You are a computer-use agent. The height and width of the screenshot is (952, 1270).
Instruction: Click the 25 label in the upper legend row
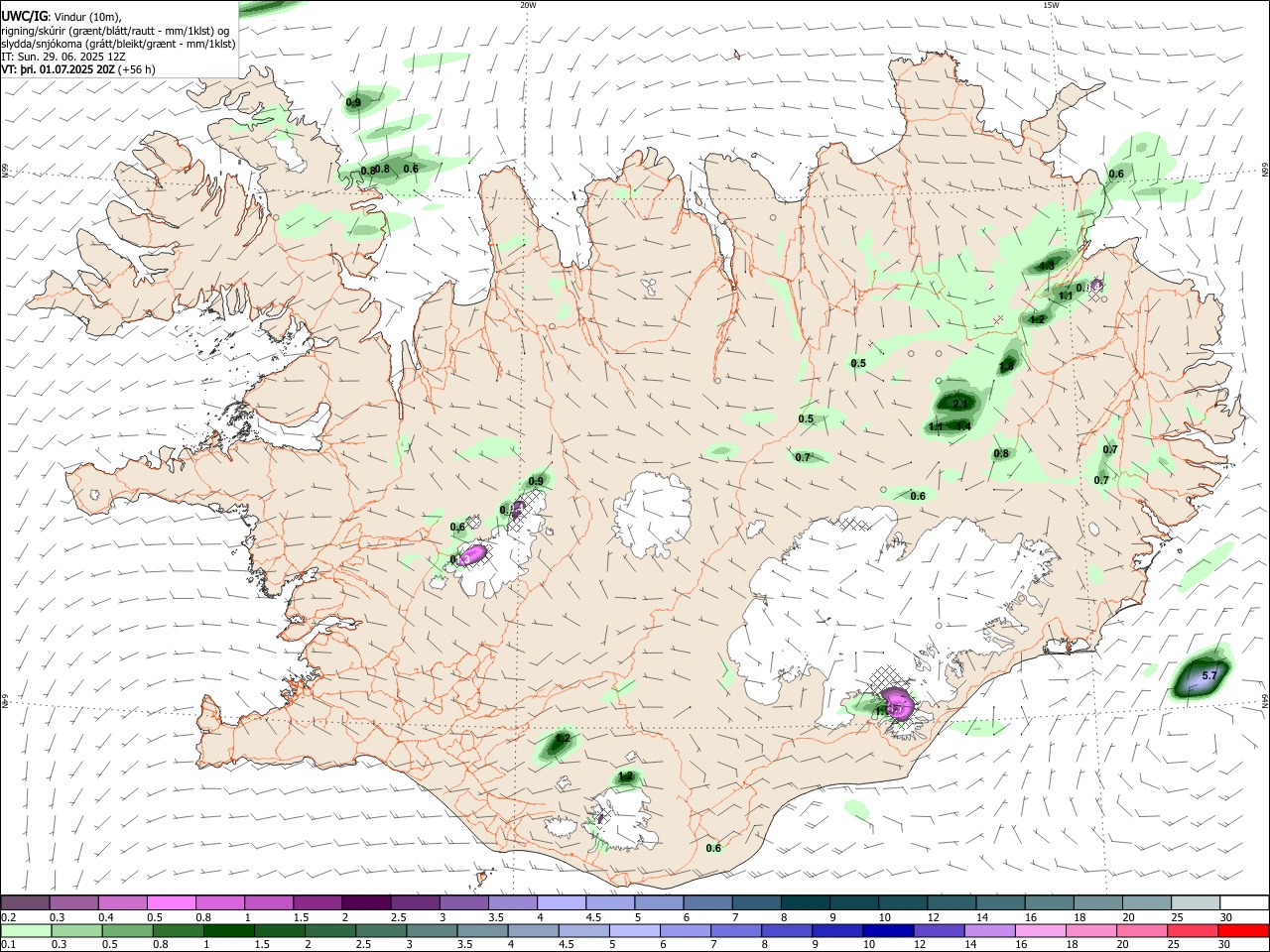click(1177, 917)
